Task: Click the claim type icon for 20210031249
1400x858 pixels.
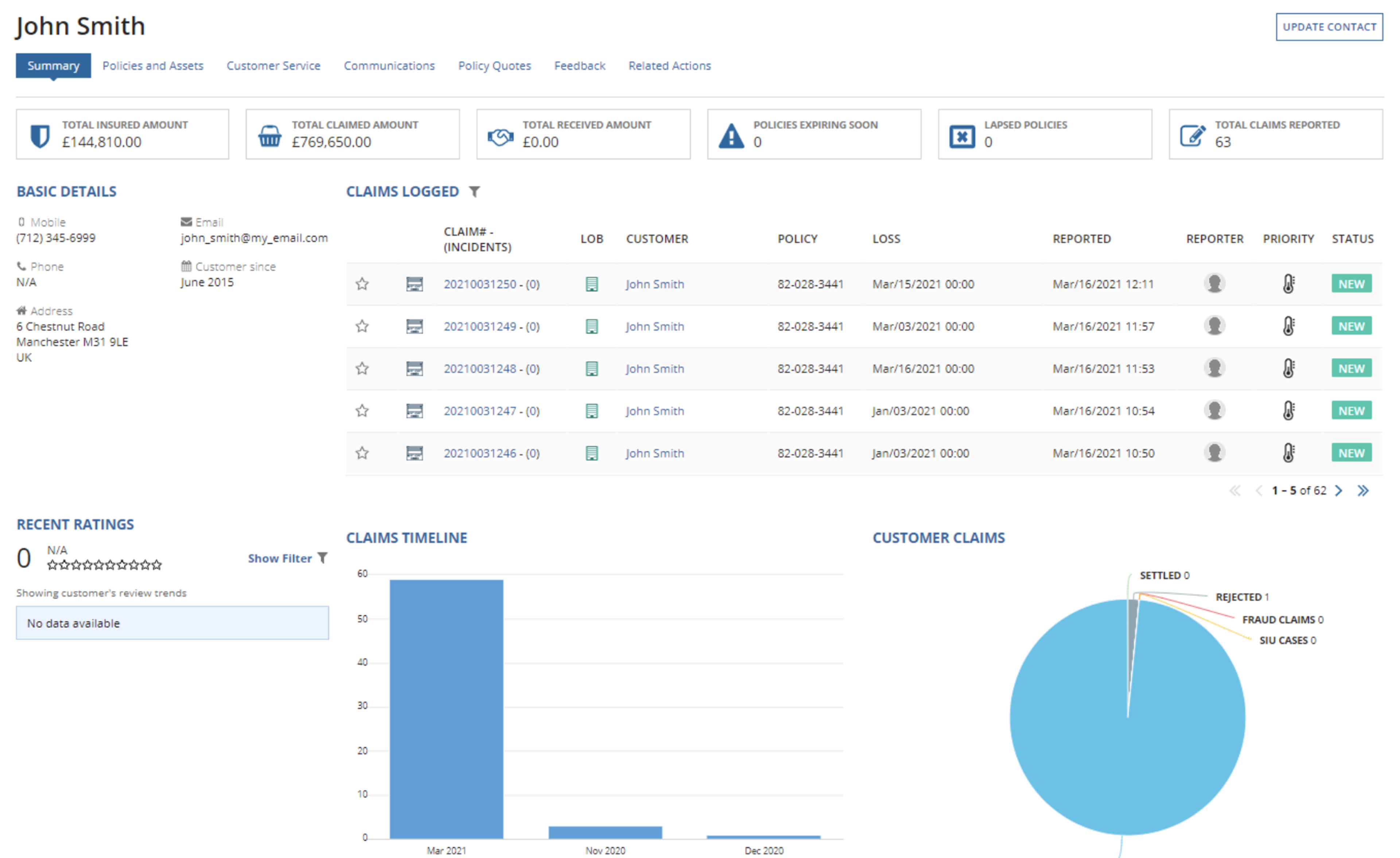Action: tap(415, 326)
